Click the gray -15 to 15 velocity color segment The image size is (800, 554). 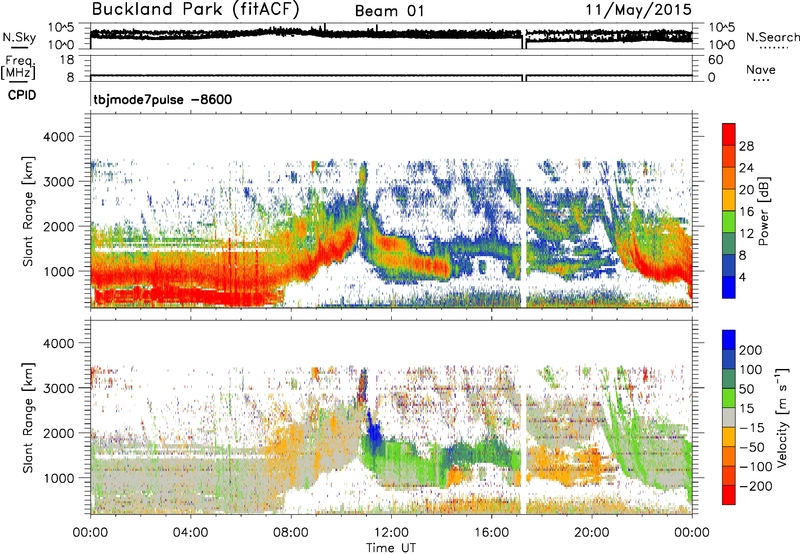729,418
